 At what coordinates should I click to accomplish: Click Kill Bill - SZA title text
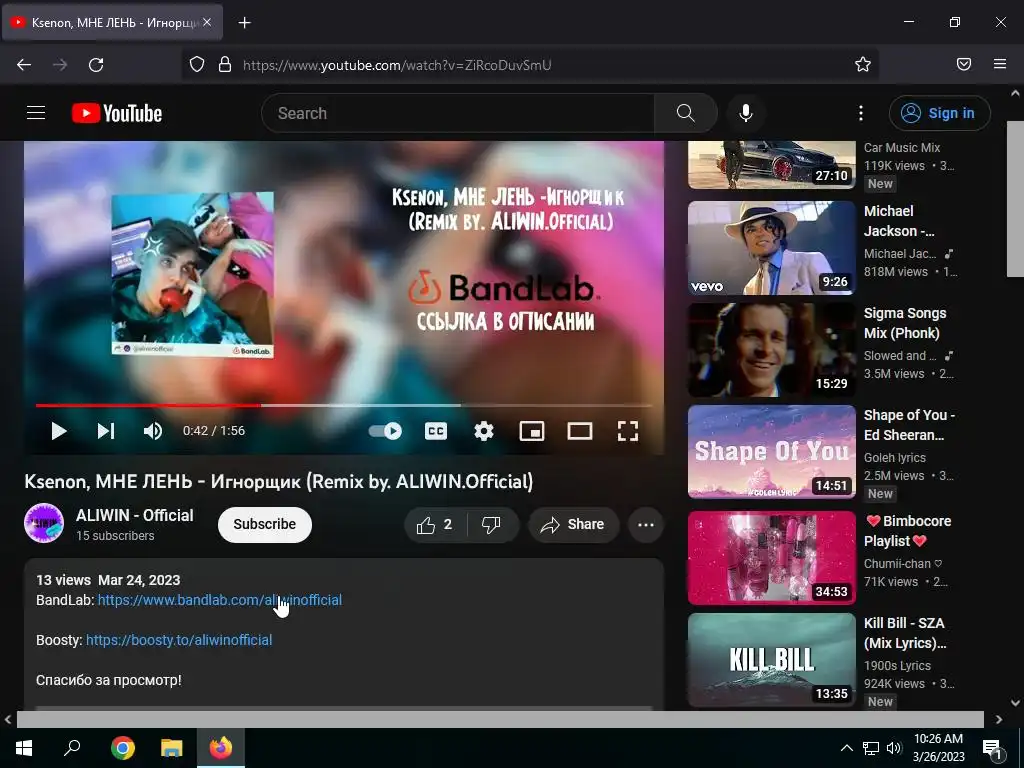[x=904, y=633]
